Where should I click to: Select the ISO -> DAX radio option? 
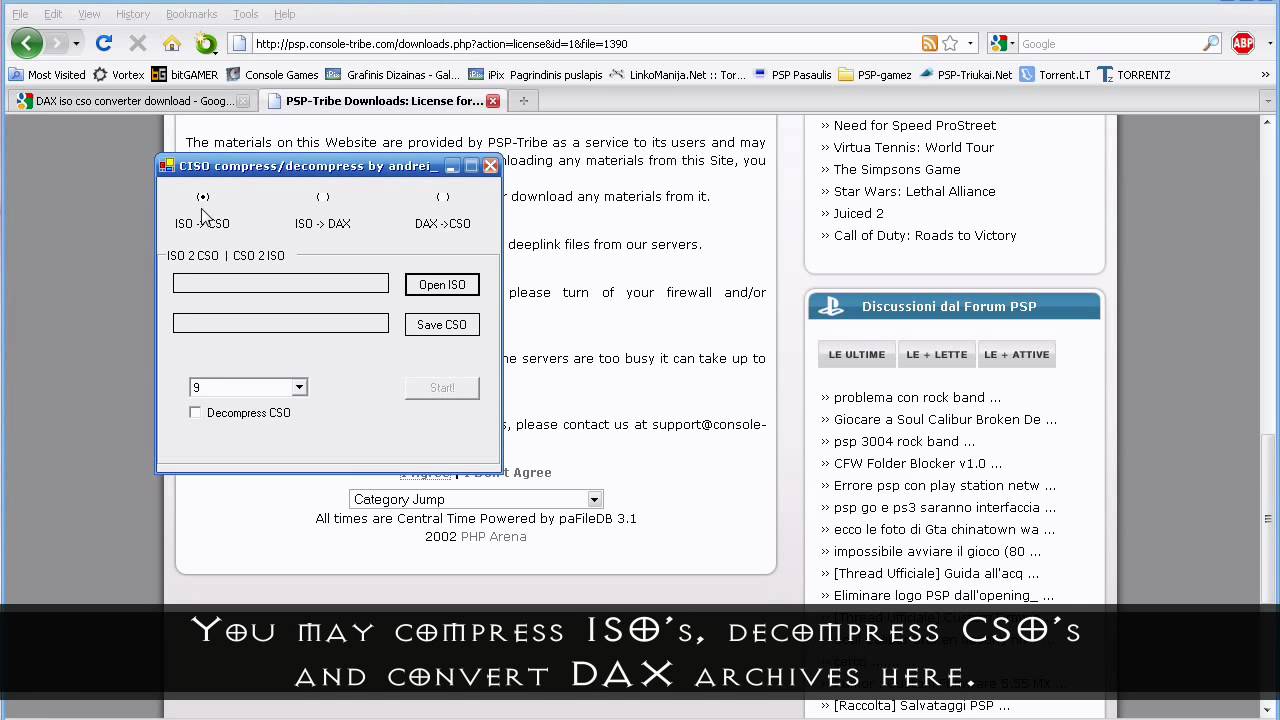tap(322, 197)
